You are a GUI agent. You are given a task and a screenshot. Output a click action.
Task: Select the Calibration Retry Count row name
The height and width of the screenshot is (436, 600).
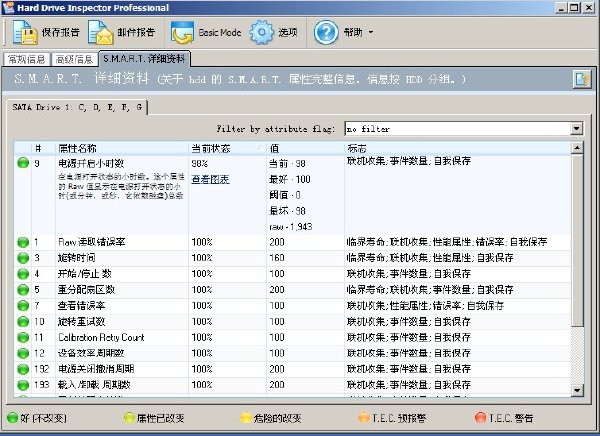pyautogui.click(x=101, y=338)
